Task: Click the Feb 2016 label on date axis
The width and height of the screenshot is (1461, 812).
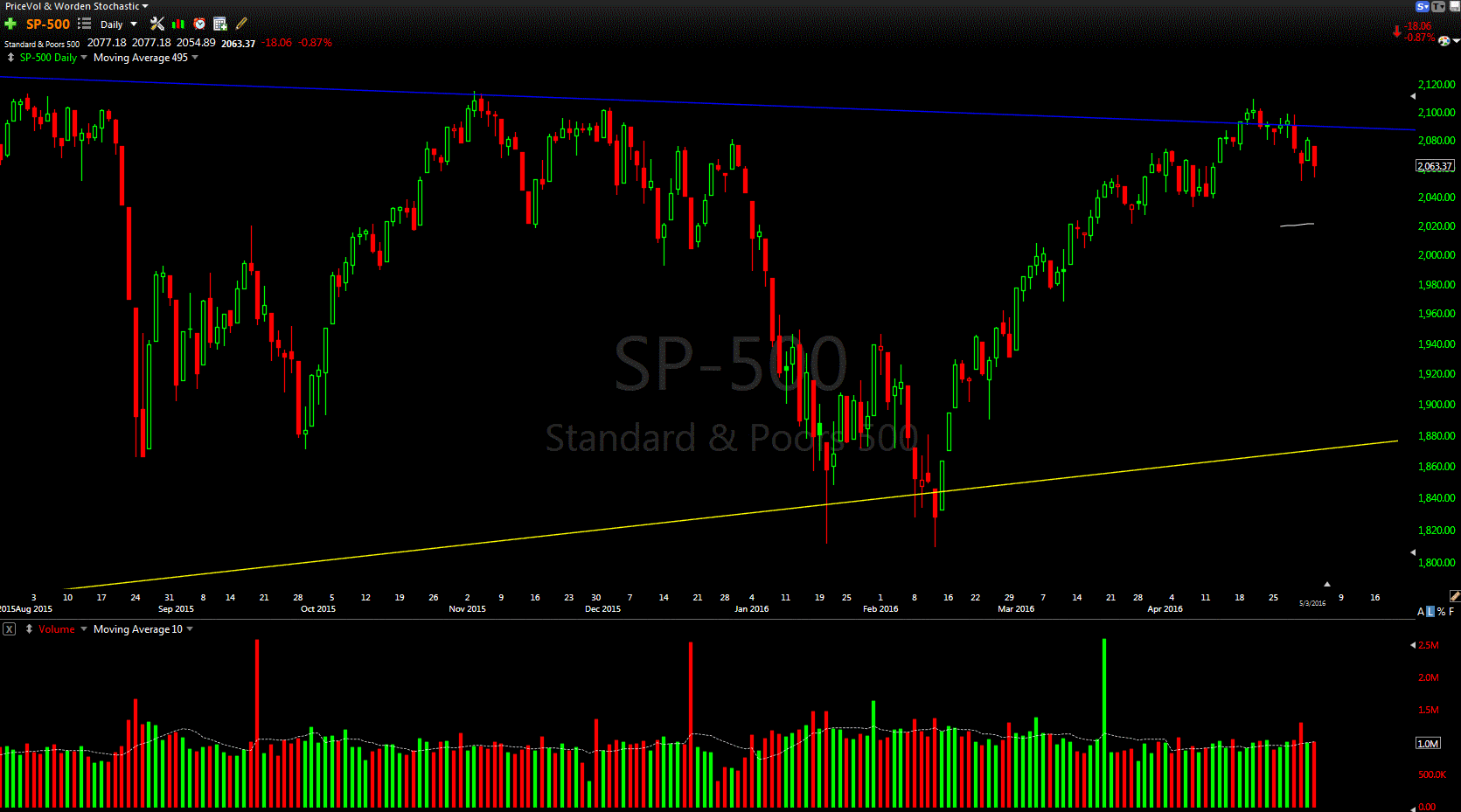Action: (x=880, y=609)
